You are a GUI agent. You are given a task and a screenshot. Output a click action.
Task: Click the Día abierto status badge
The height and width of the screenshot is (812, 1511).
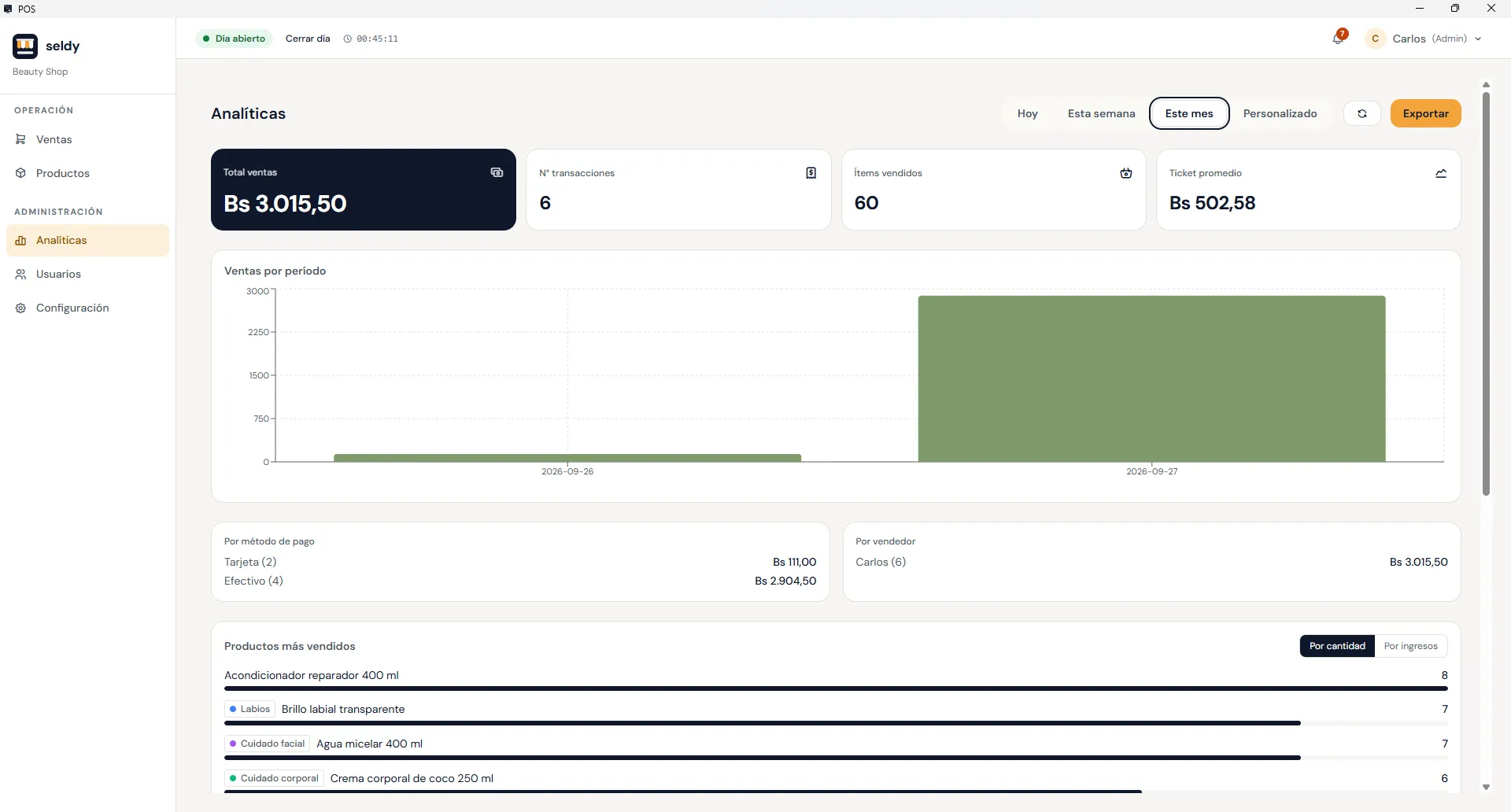234,39
